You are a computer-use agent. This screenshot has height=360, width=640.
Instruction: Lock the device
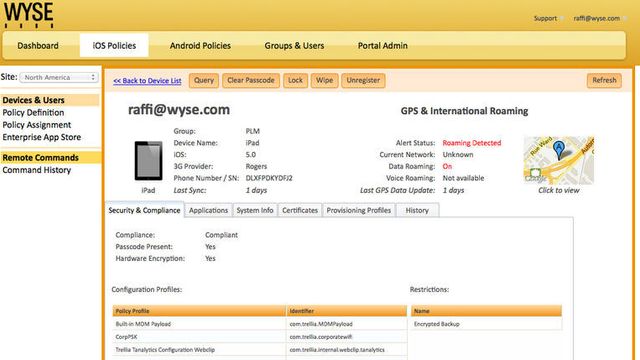[x=295, y=80]
